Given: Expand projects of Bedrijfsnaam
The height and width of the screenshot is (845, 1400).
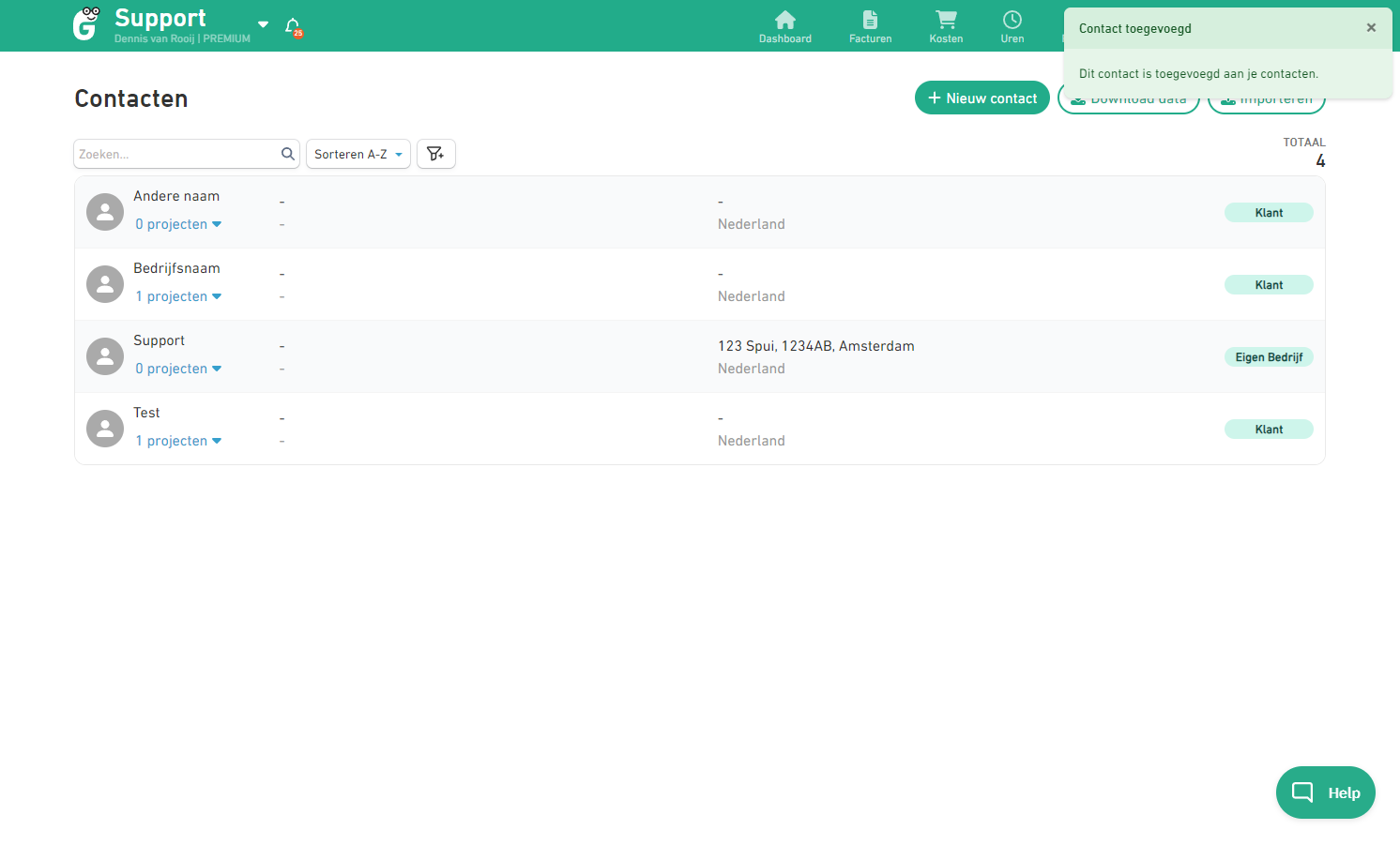Looking at the screenshot, I should 178,296.
